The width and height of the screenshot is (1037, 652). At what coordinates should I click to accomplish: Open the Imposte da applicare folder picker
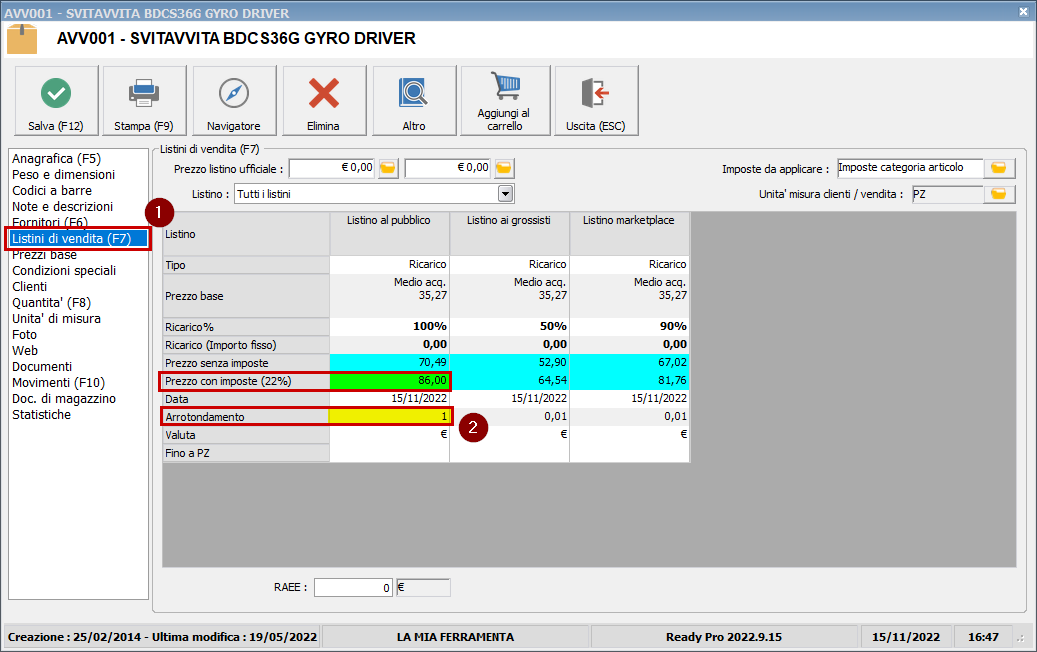[x=999, y=169]
